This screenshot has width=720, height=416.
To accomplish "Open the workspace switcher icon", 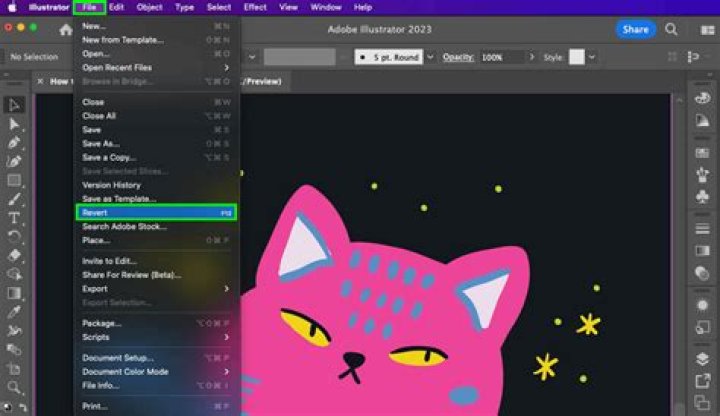I will (707, 30).
